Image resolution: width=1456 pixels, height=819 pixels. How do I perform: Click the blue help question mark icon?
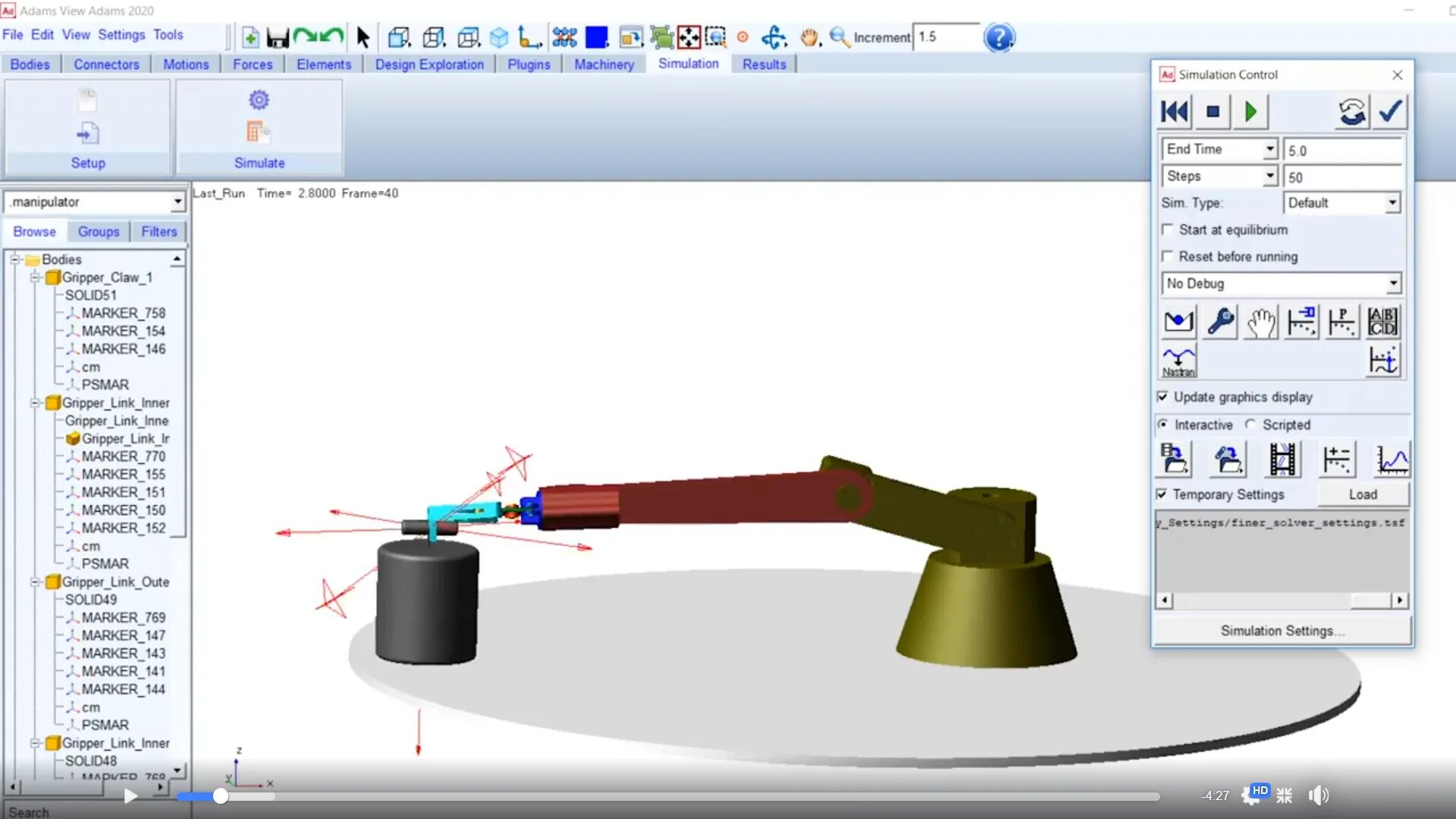coord(999,37)
